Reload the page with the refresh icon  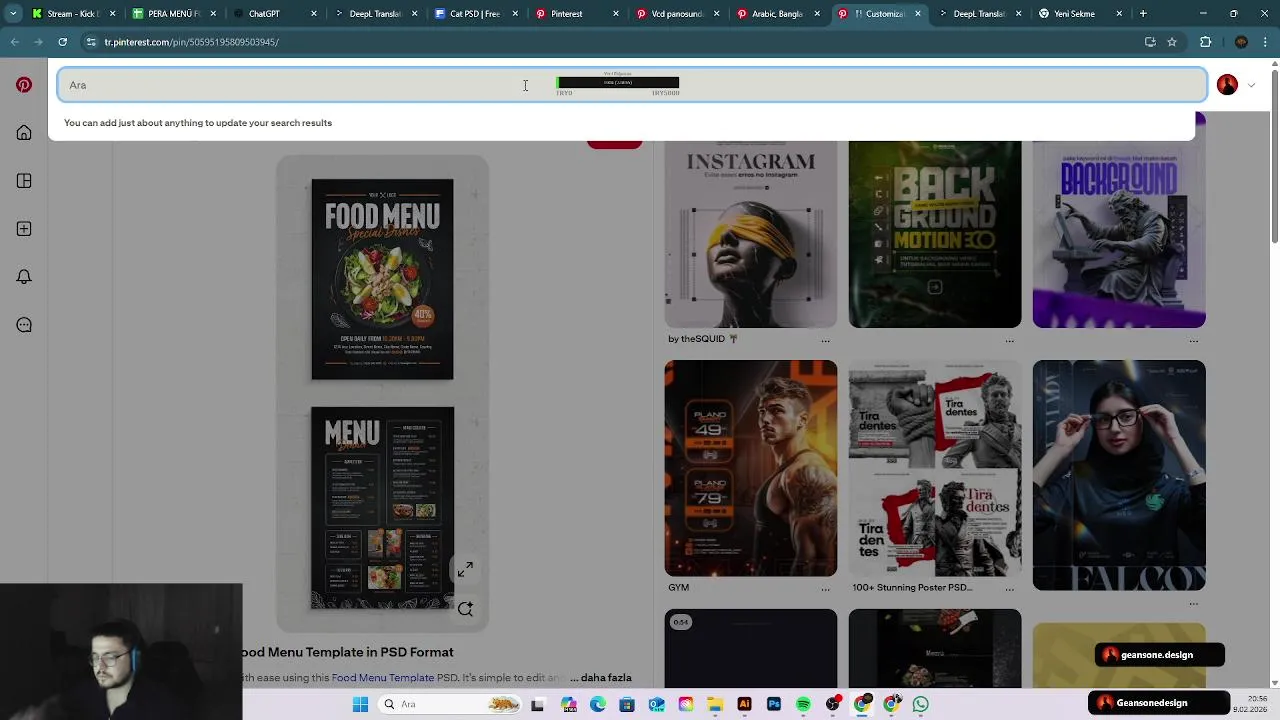tap(62, 42)
